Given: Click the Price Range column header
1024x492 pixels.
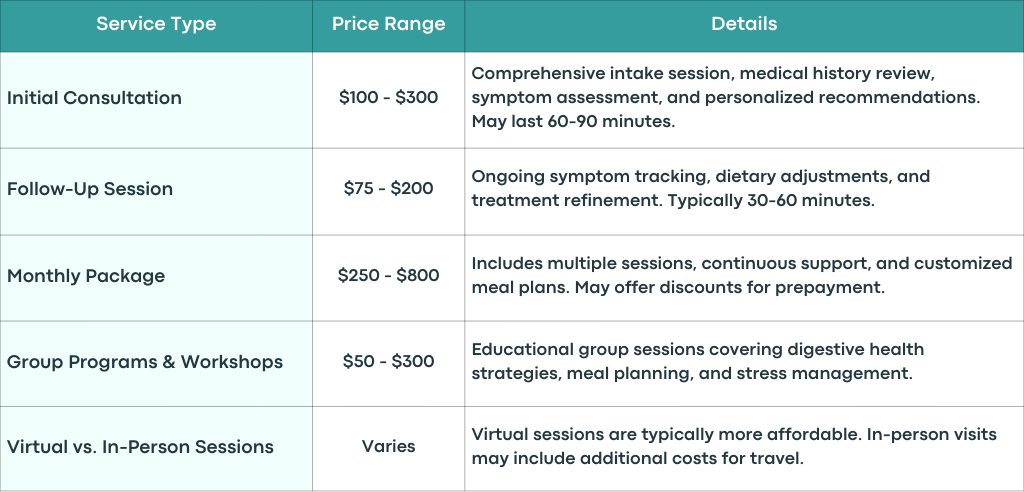Looking at the screenshot, I should (389, 24).
